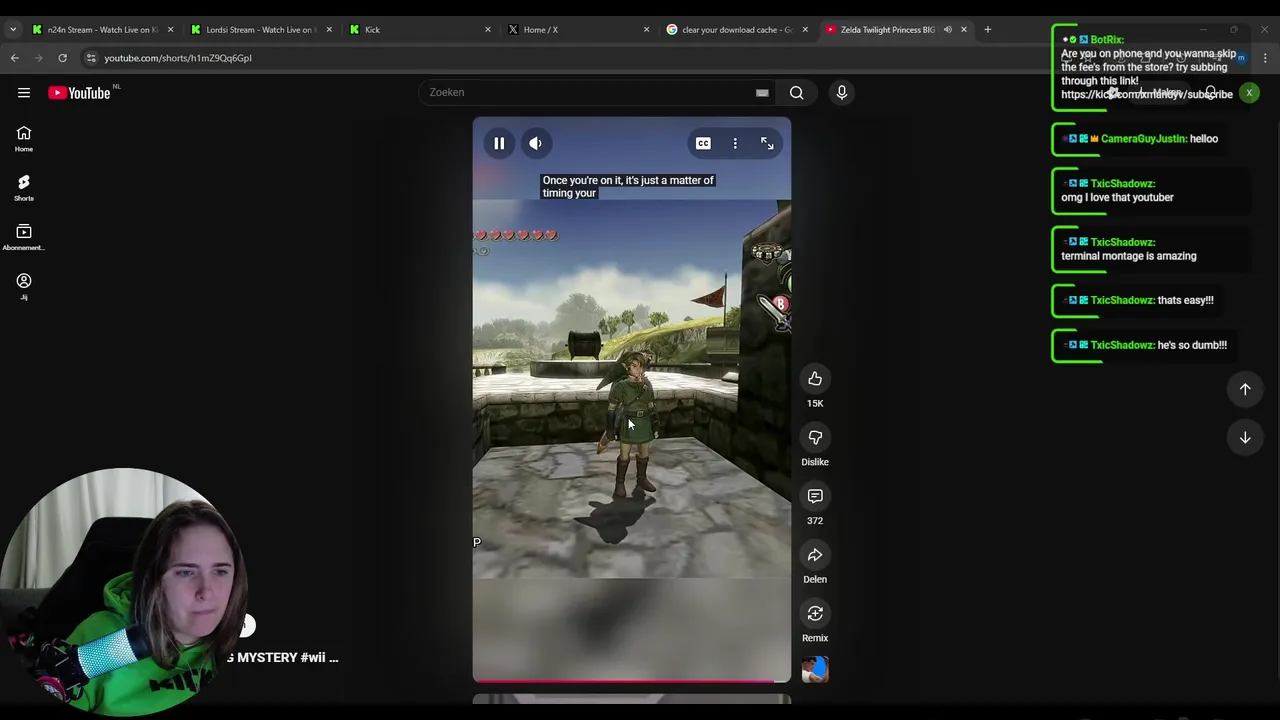Click 'omg I love that youtuber' message
1280x720 pixels.
click(1117, 197)
